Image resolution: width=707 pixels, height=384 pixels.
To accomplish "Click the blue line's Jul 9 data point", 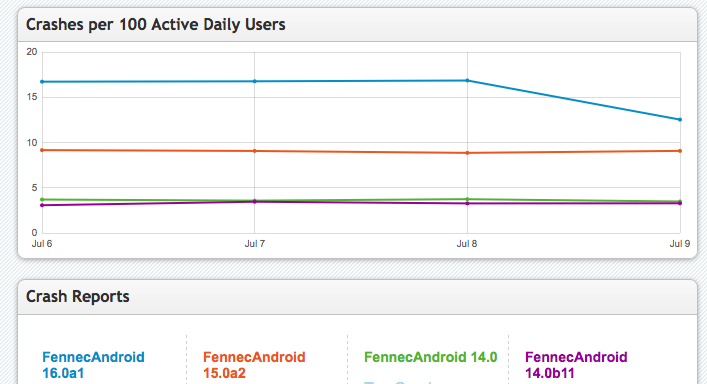I will [680, 120].
